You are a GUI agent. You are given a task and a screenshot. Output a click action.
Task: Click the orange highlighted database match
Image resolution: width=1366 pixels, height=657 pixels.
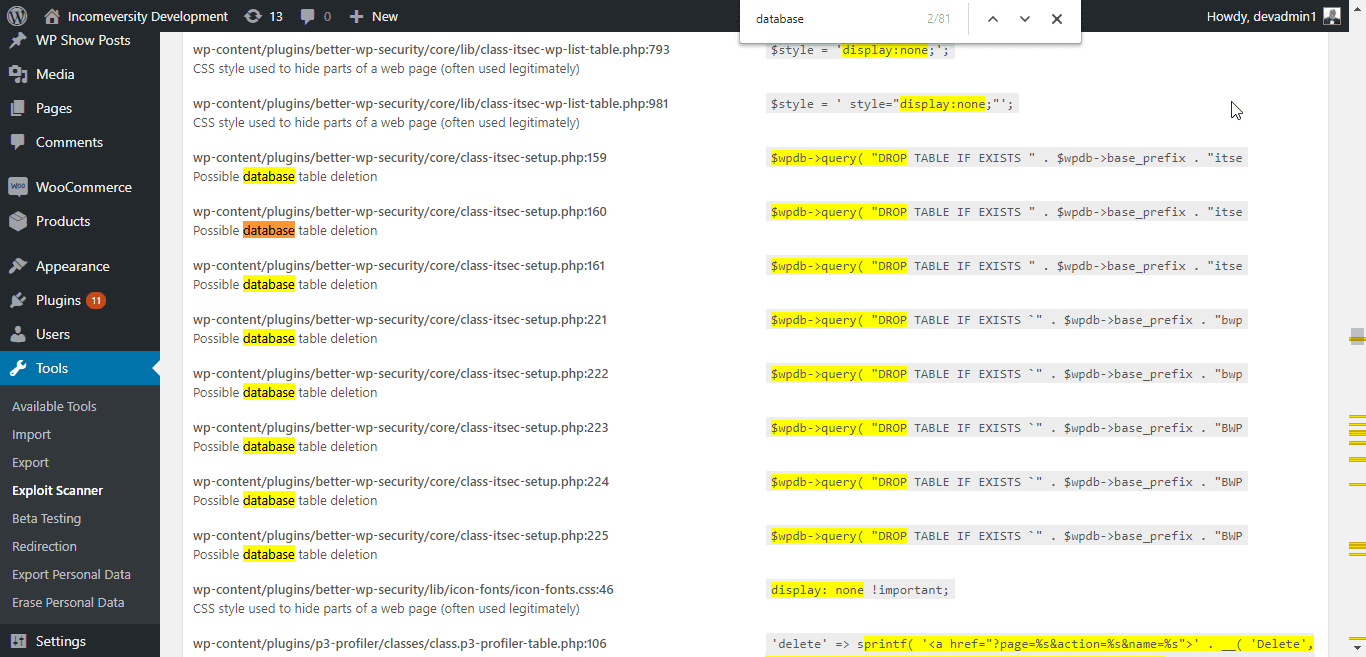(x=269, y=231)
